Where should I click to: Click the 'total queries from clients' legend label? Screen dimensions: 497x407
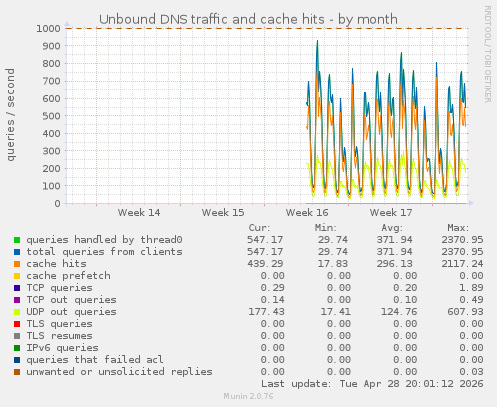(104, 252)
